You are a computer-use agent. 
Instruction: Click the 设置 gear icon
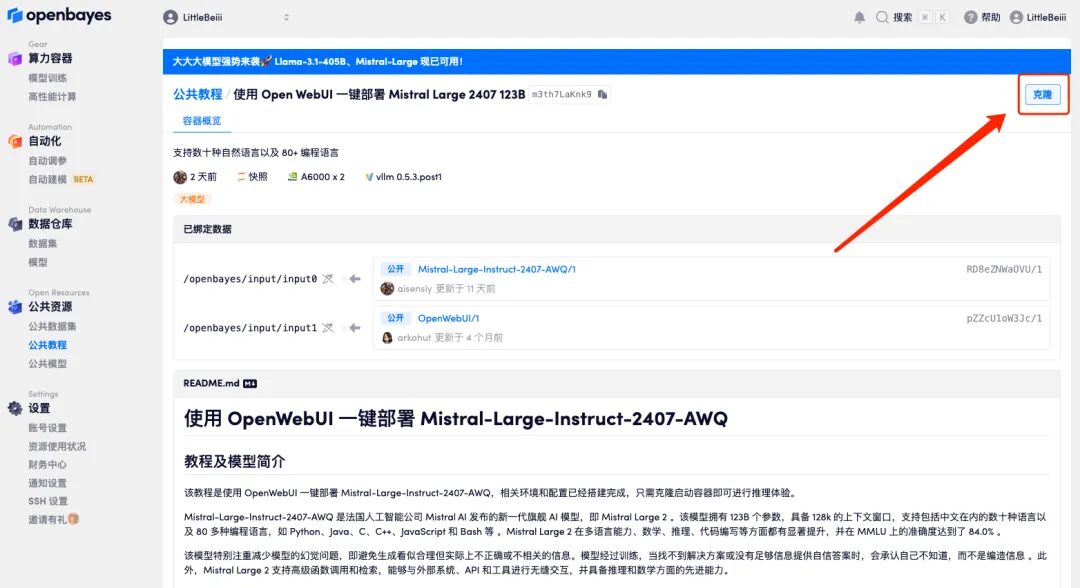click(15, 408)
